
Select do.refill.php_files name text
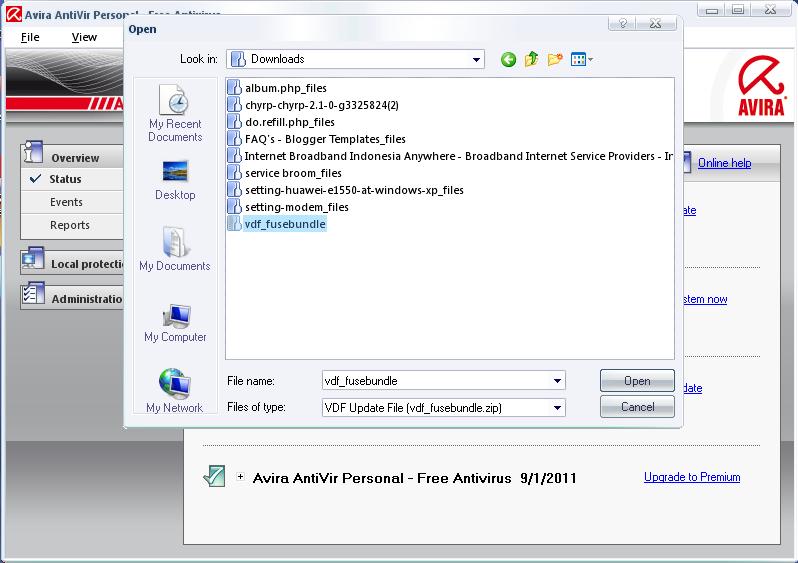[x=290, y=122]
